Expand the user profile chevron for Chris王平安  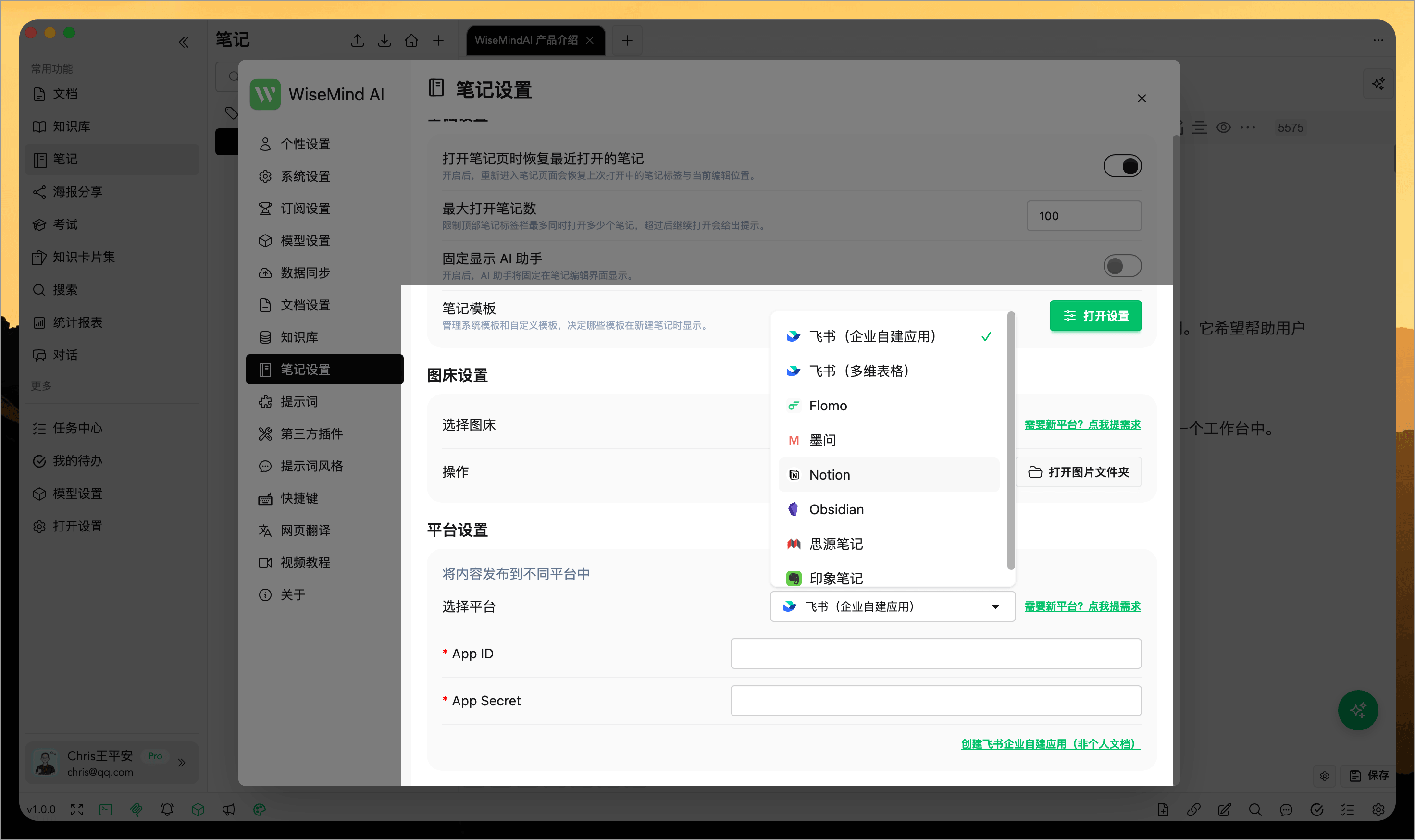pyautogui.click(x=182, y=763)
